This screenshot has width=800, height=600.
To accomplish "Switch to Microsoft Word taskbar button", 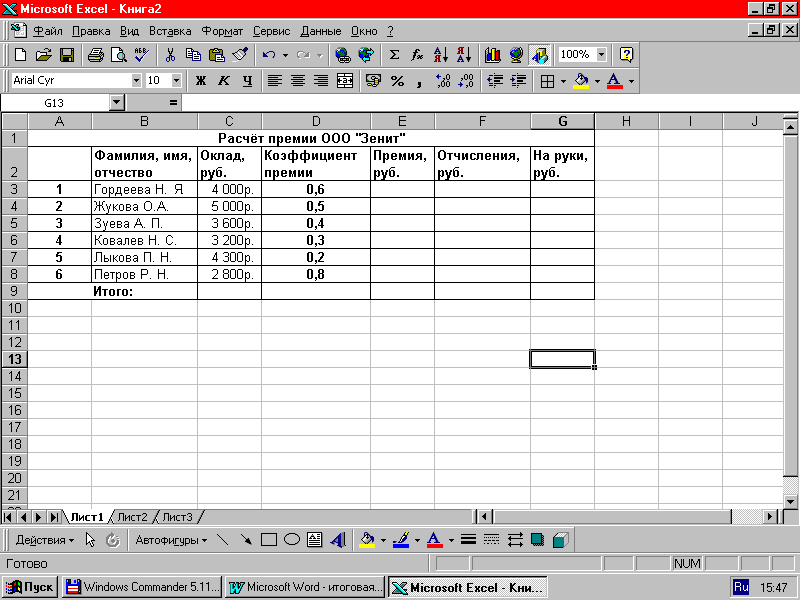I will tap(305, 587).
